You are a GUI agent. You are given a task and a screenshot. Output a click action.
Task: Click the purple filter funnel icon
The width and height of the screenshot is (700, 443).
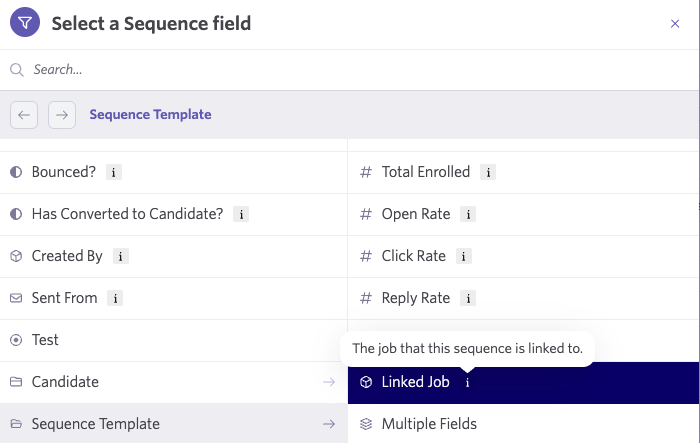coord(25,23)
